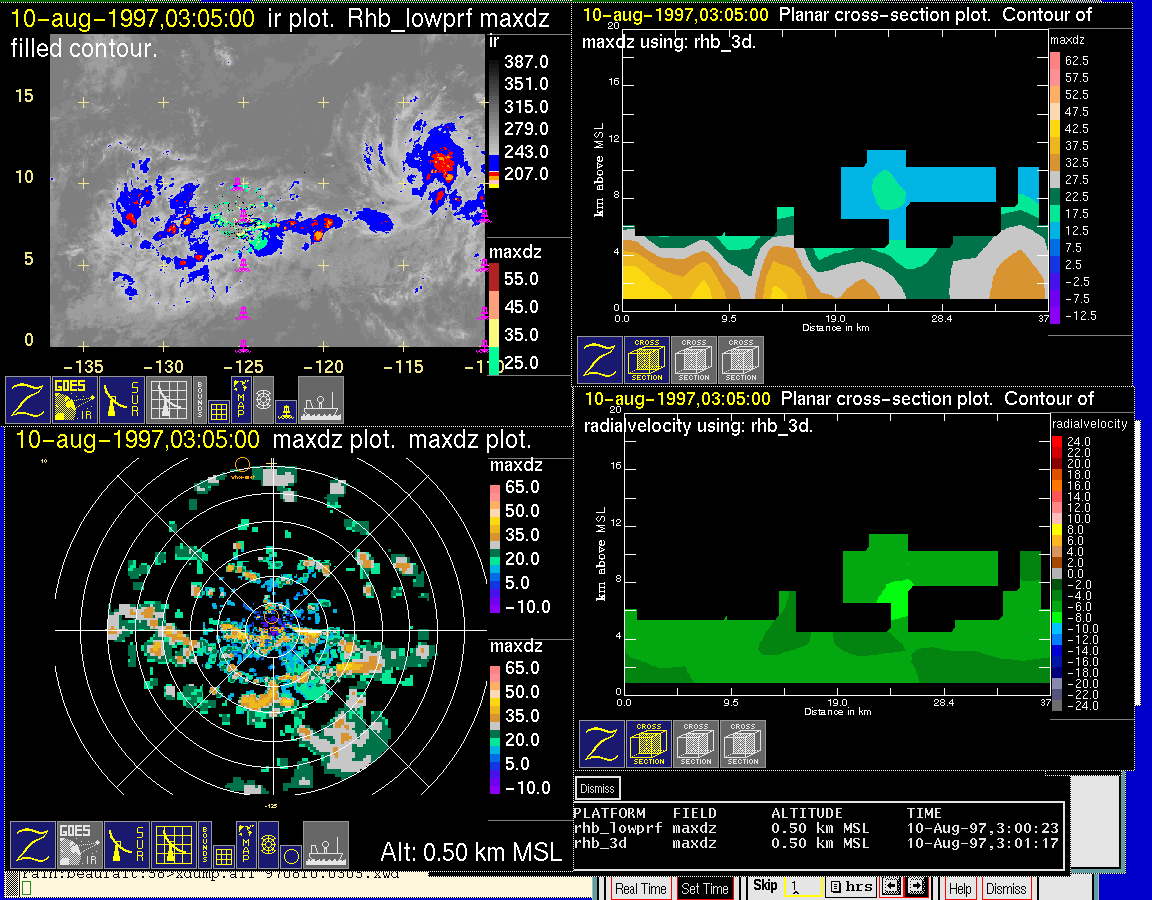This screenshot has height=900, width=1152.
Task: Select active yellow cross section icon, radialvelocity window
Action: [649, 744]
